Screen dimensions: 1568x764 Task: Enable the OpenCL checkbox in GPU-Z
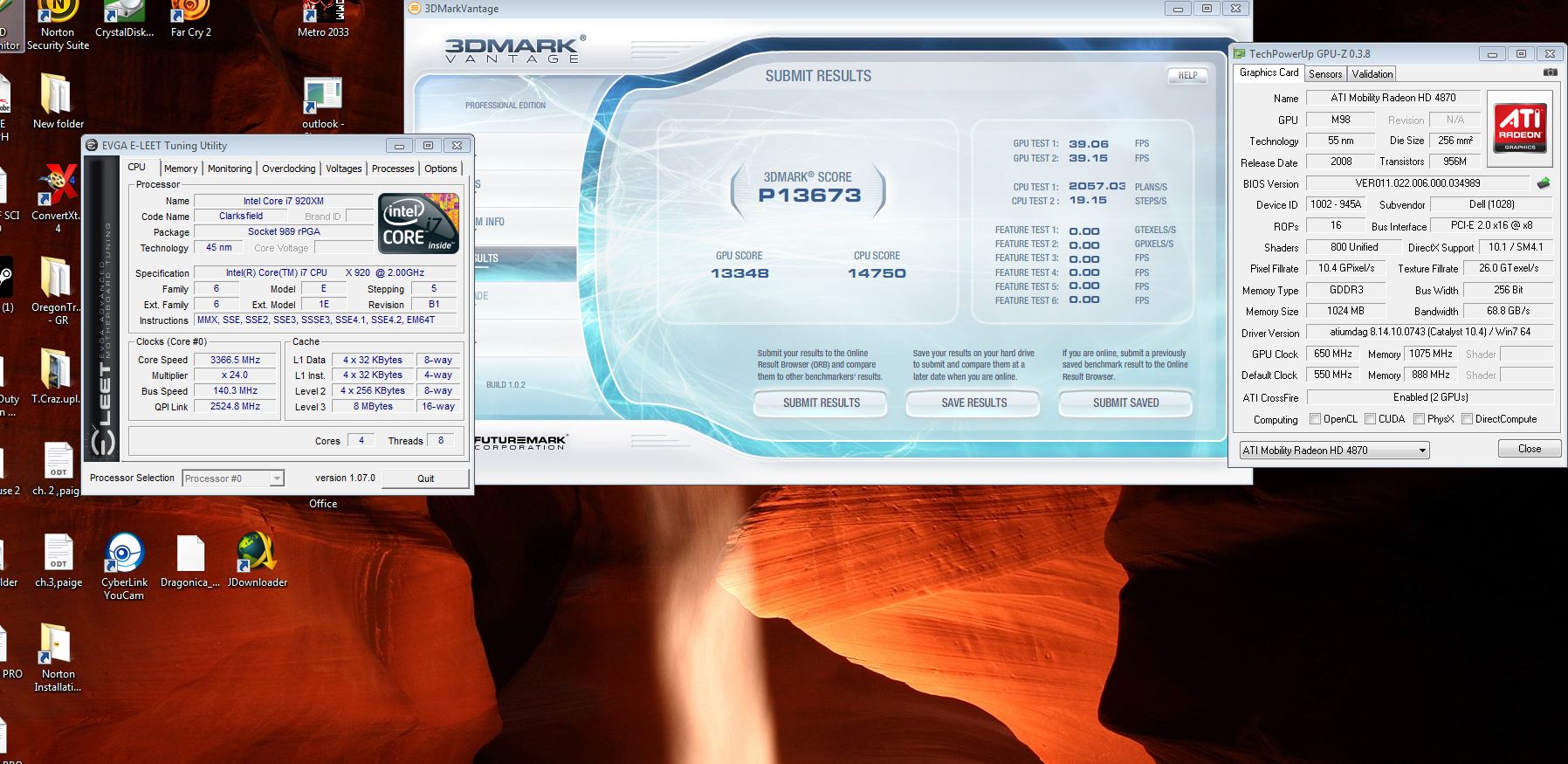pos(1315,419)
